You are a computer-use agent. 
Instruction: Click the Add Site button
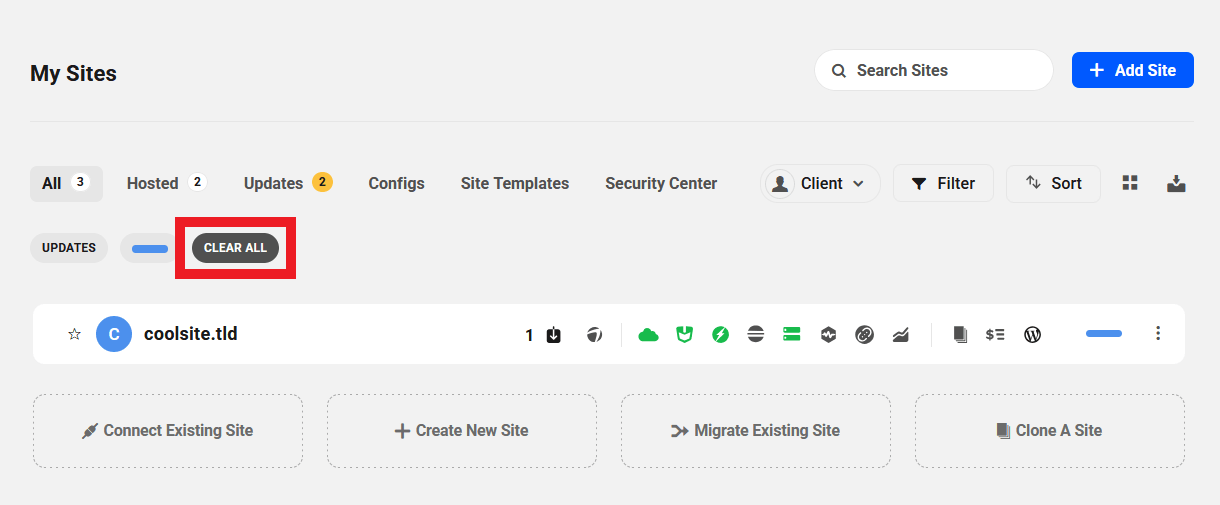point(1132,70)
